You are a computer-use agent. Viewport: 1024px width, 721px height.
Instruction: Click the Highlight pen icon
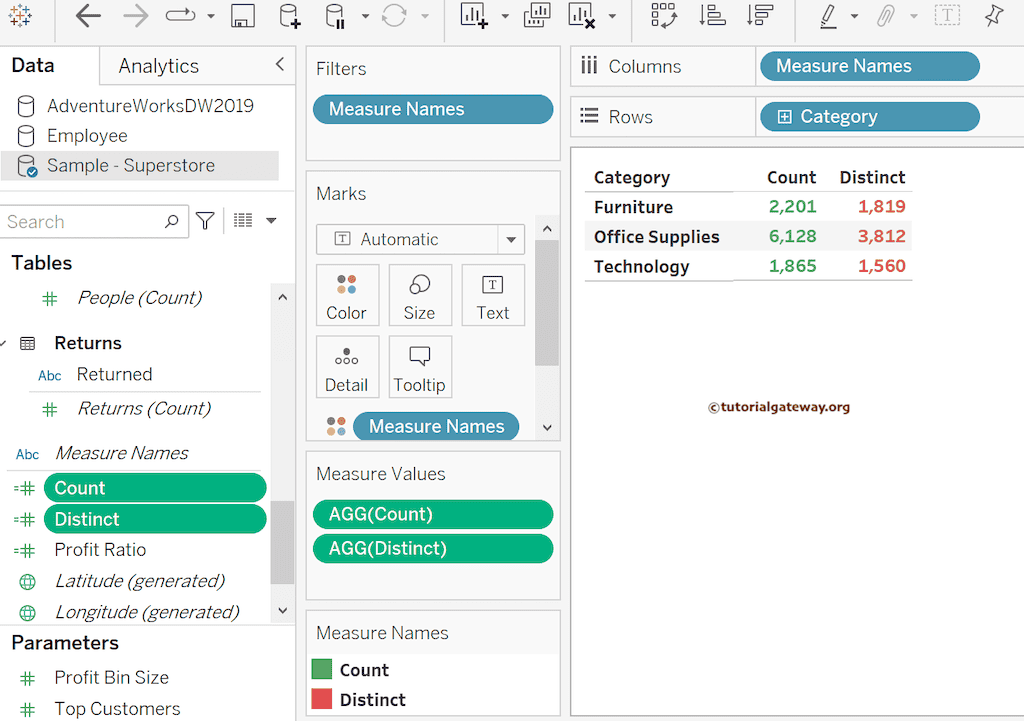(x=828, y=16)
